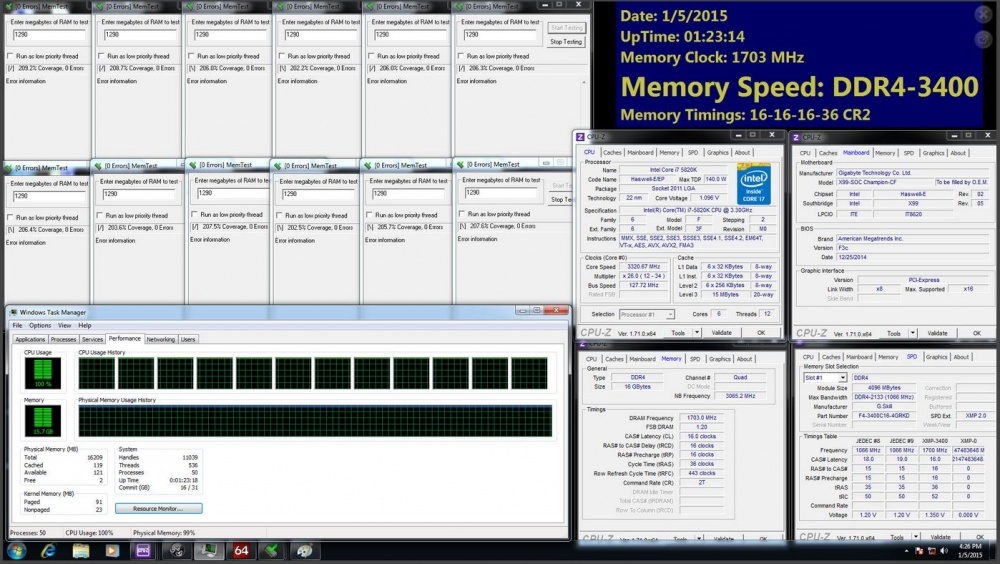
Task: Click the CPU-Z title icon of Mainboard window
Action: coord(796,137)
